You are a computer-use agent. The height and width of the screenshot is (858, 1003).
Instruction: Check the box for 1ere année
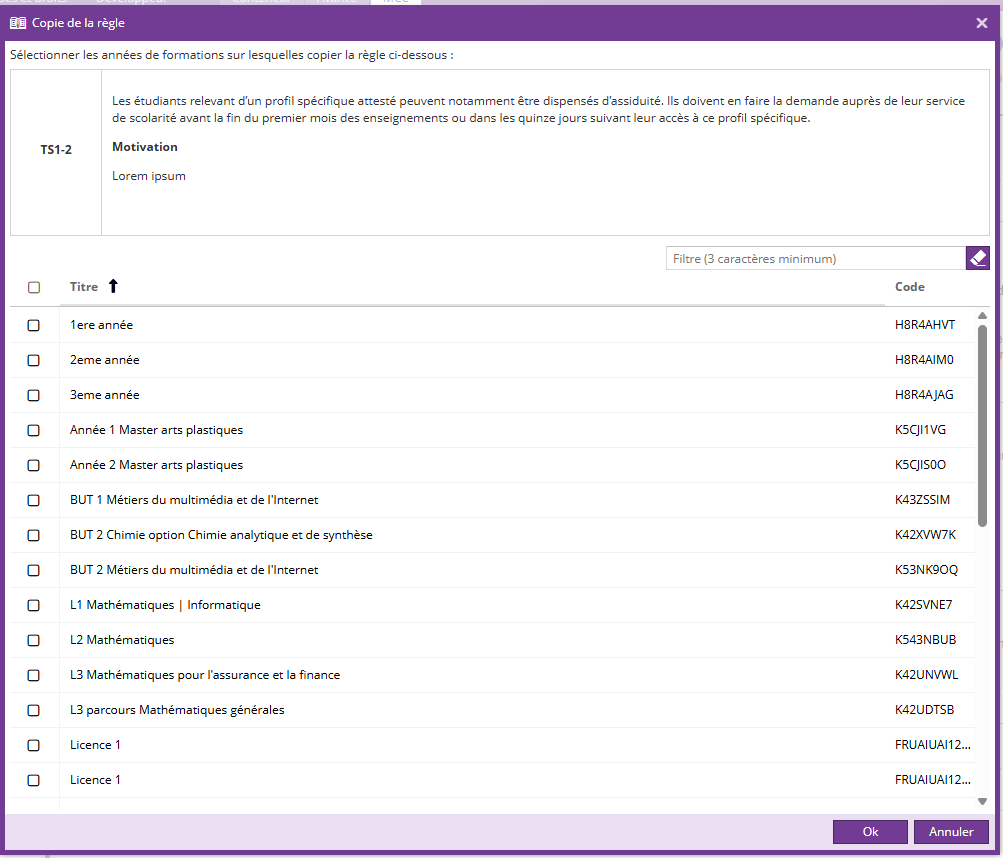click(x=34, y=325)
